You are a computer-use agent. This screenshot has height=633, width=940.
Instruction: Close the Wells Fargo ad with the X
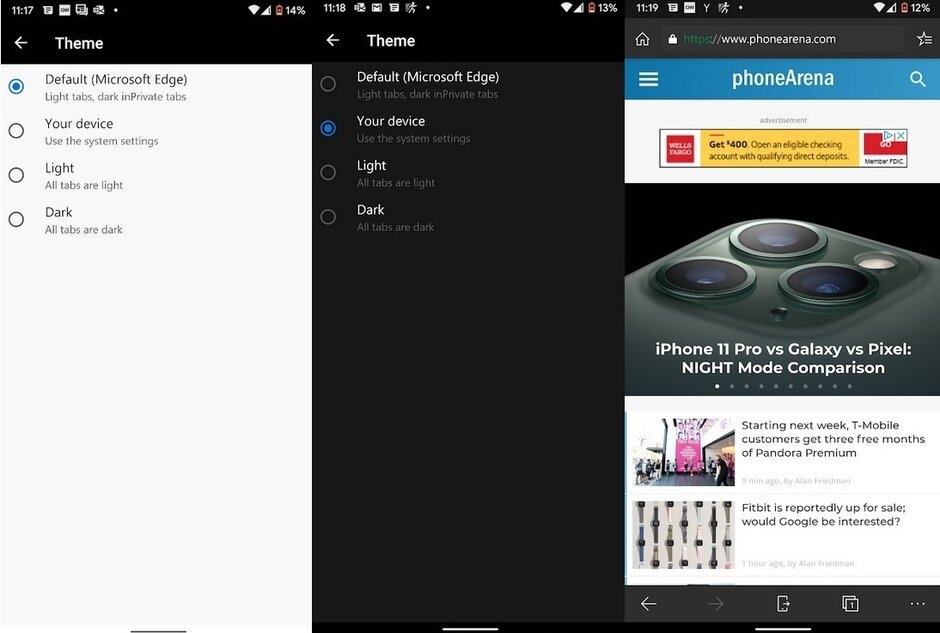(900, 135)
